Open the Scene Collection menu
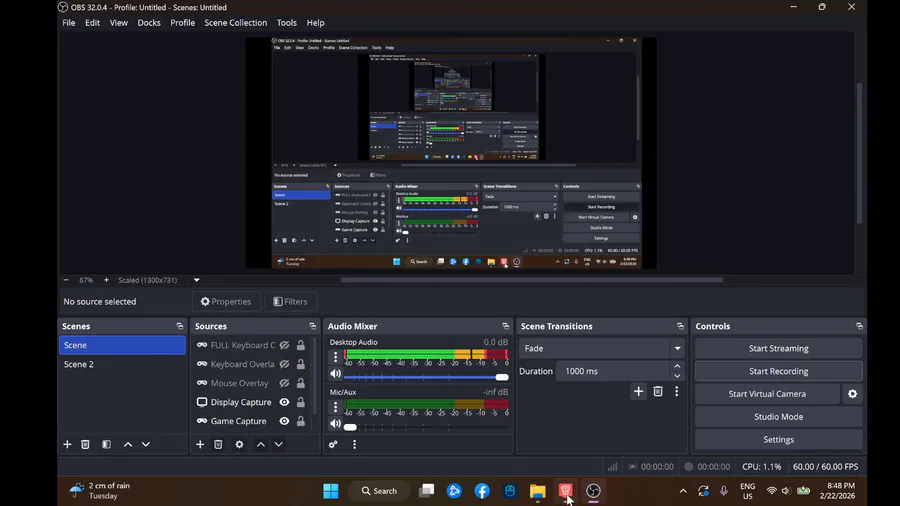The height and width of the screenshot is (506, 900). (x=236, y=23)
